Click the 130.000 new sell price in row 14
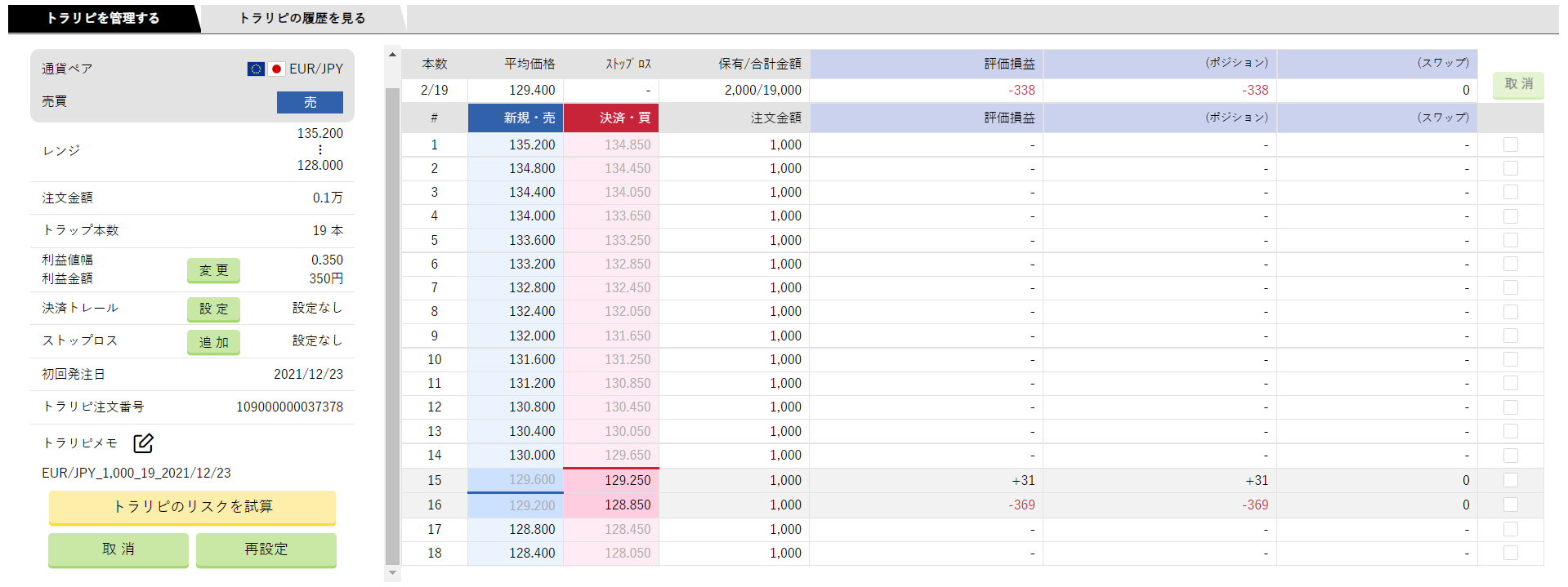The height and width of the screenshot is (587, 1568). point(532,455)
